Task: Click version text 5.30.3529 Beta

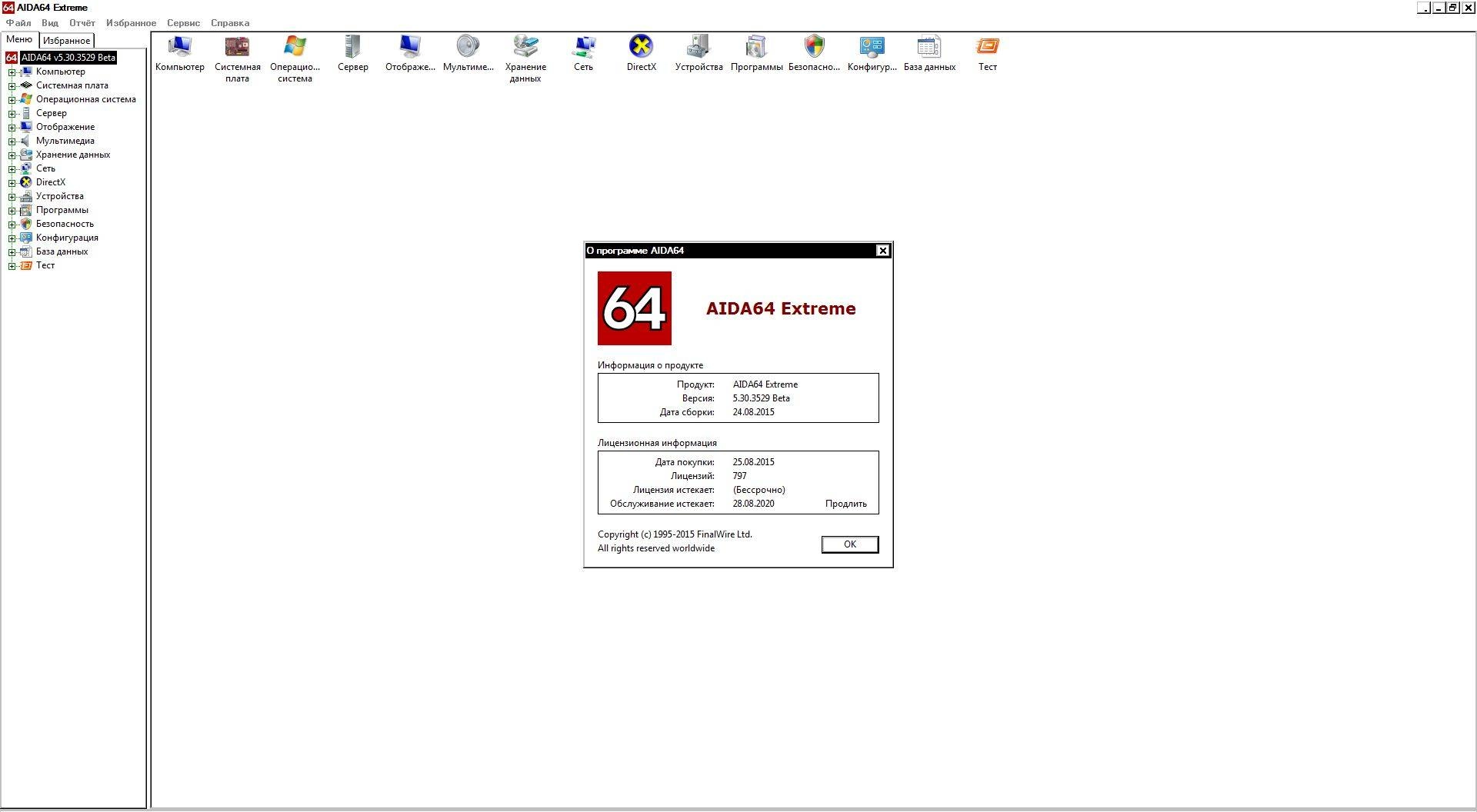Action: [761, 398]
